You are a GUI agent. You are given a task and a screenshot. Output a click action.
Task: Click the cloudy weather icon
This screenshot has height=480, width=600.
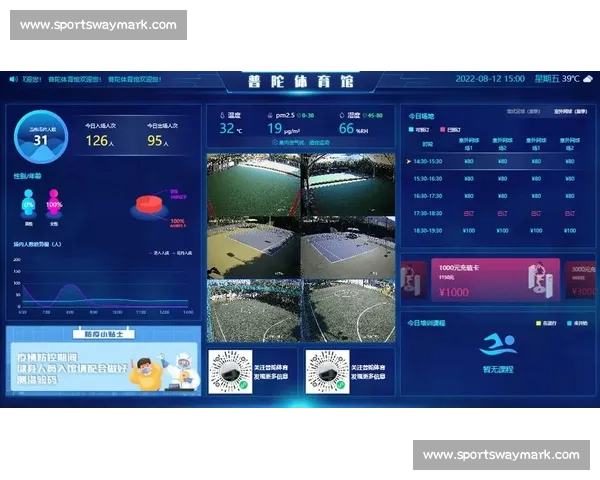tap(587, 78)
